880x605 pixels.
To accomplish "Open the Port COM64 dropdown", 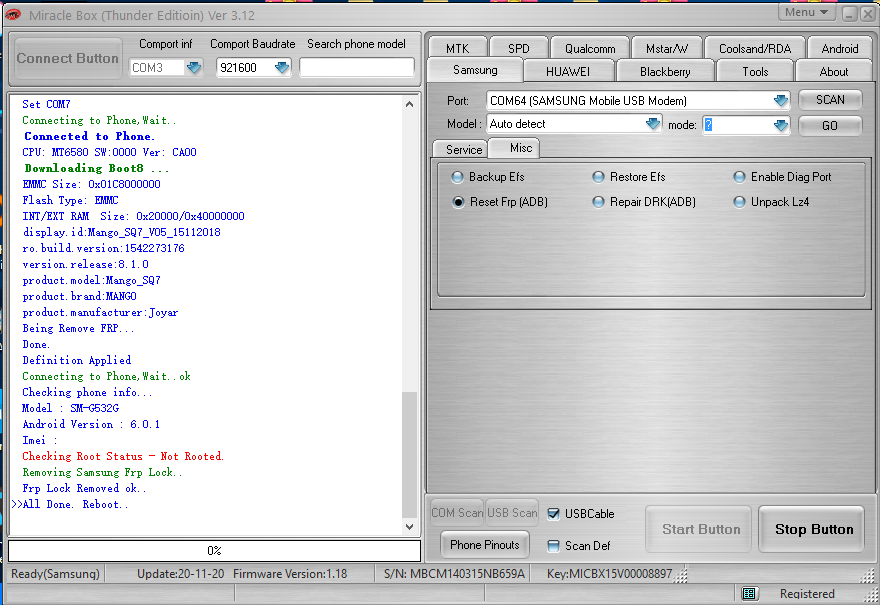I will pos(781,101).
